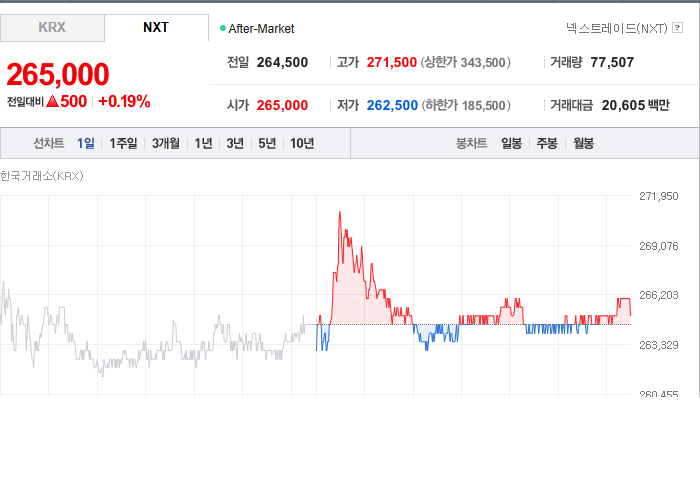Click the current price 265,000 headline
Viewport: 700px width, 490px height.
point(58,74)
